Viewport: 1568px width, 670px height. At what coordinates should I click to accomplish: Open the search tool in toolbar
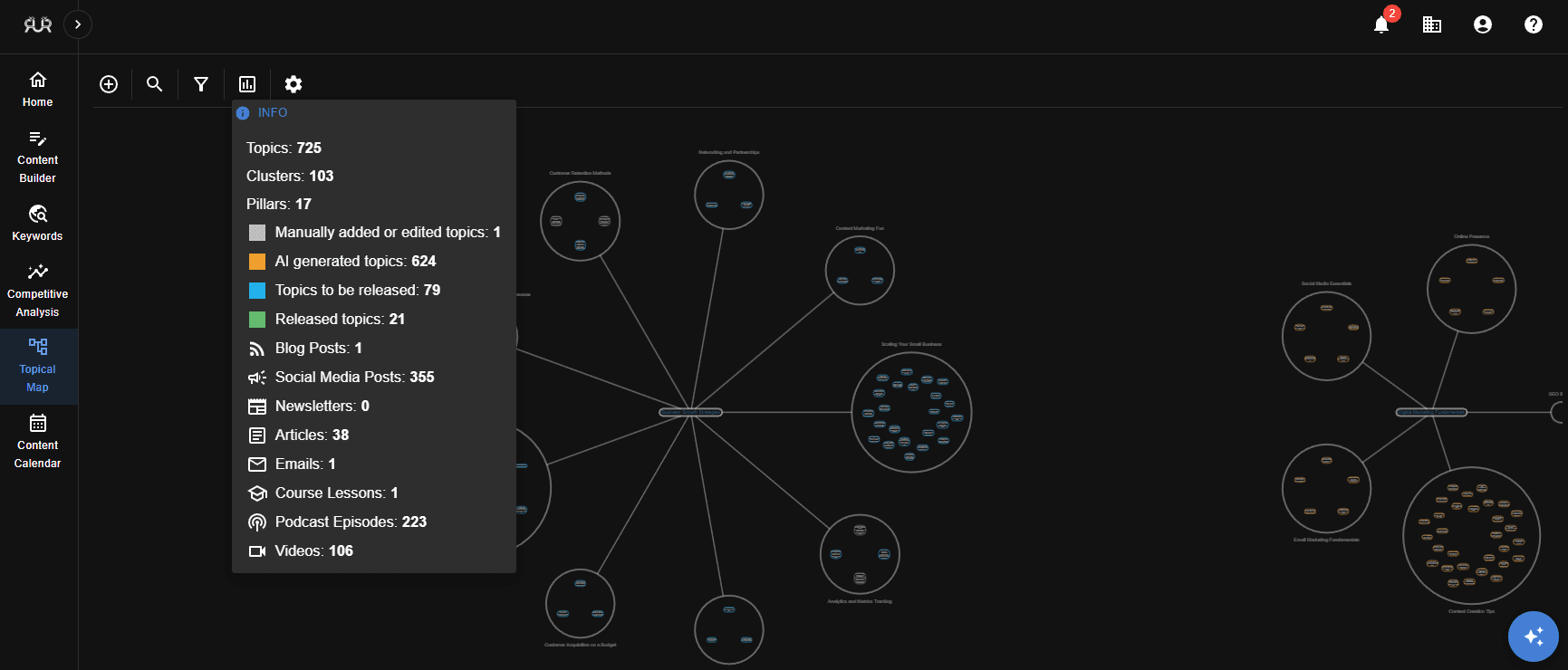(155, 84)
